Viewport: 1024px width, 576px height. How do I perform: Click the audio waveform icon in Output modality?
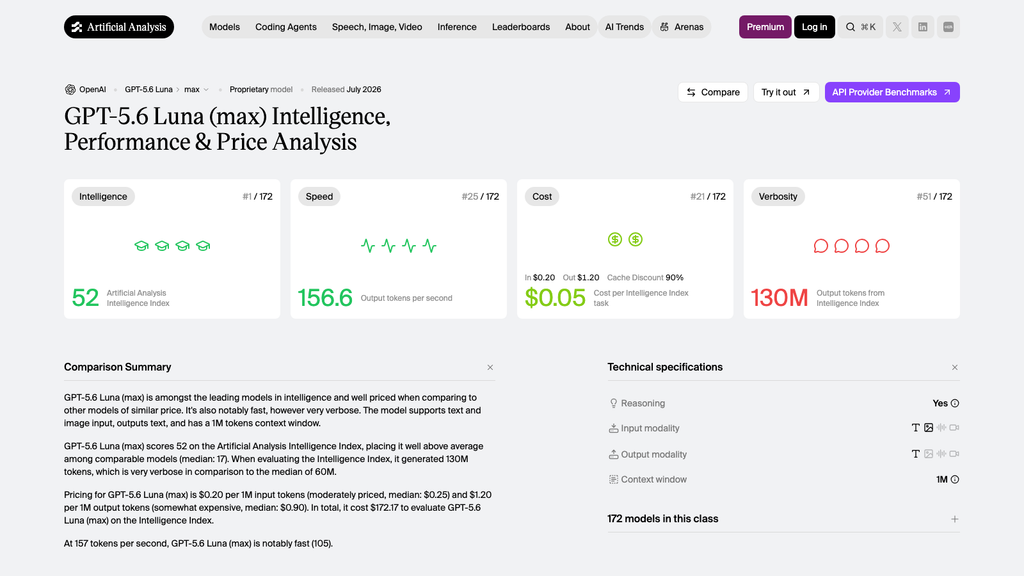pos(941,454)
